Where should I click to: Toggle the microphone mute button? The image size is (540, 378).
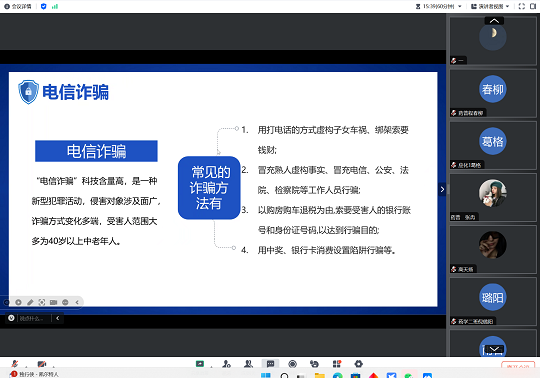(x=15, y=364)
